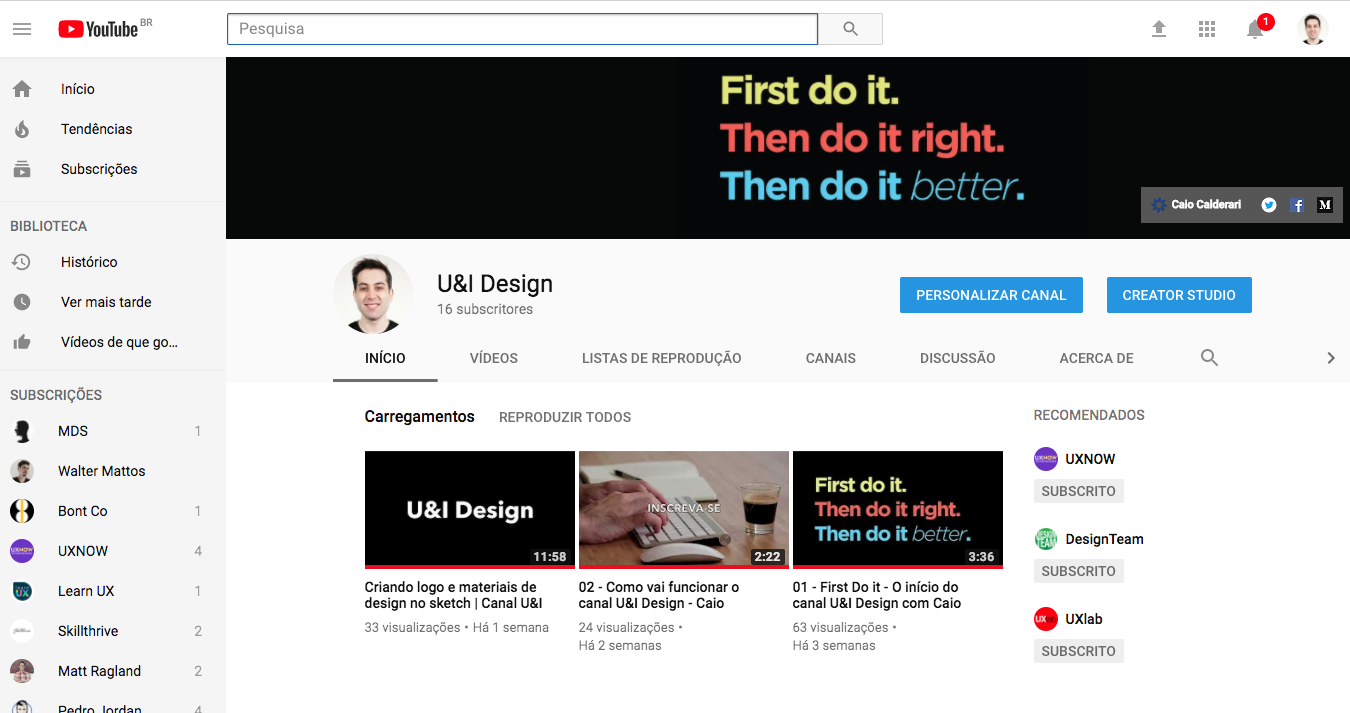Open the hamburger guide menu
Image resolution: width=1350 pixels, height=713 pixels.
22,29
